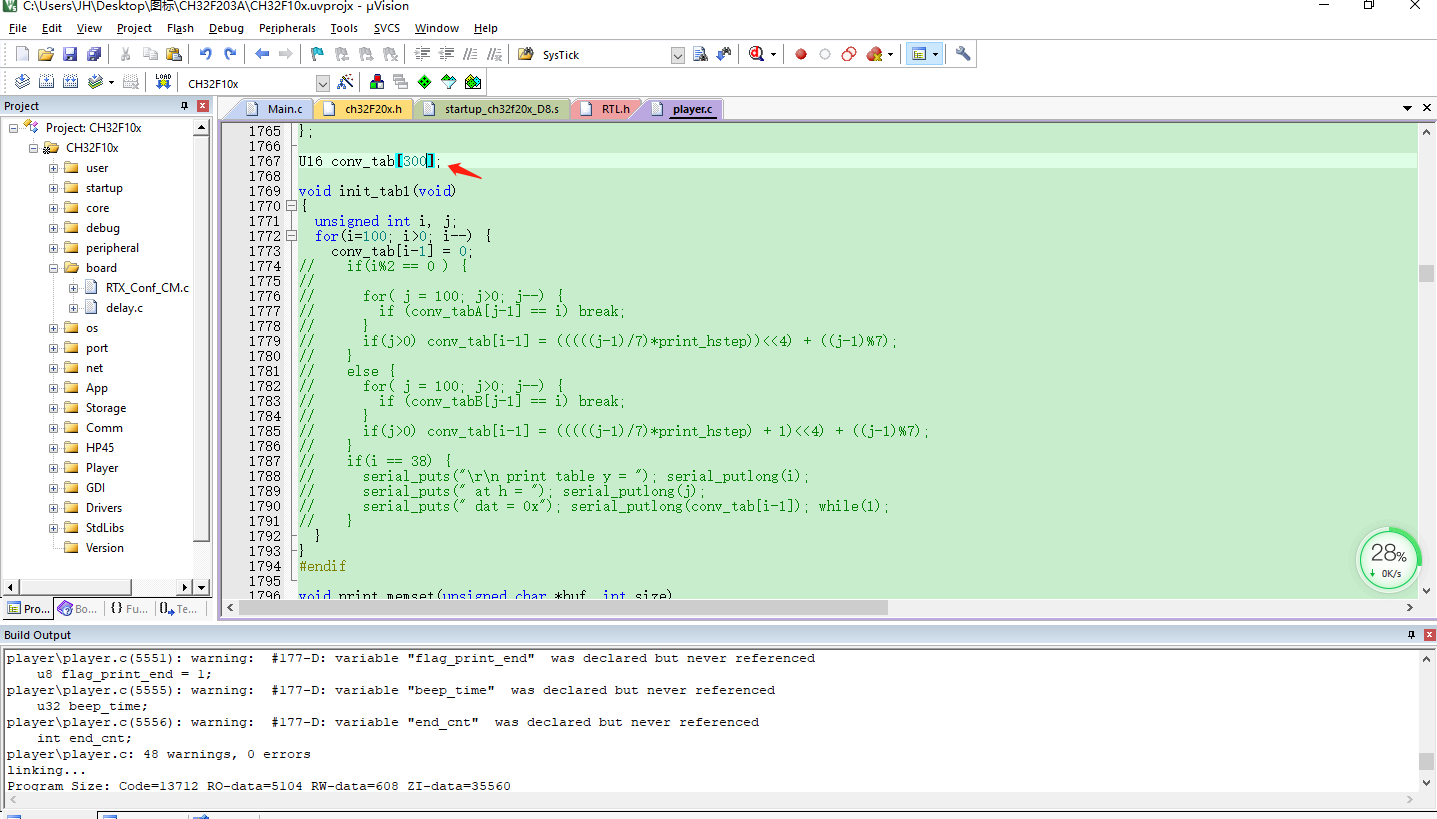Viewport: 1437px width, 819px height.
Task: Paste from clipboard in toolbar
Action: pos(174,54)
